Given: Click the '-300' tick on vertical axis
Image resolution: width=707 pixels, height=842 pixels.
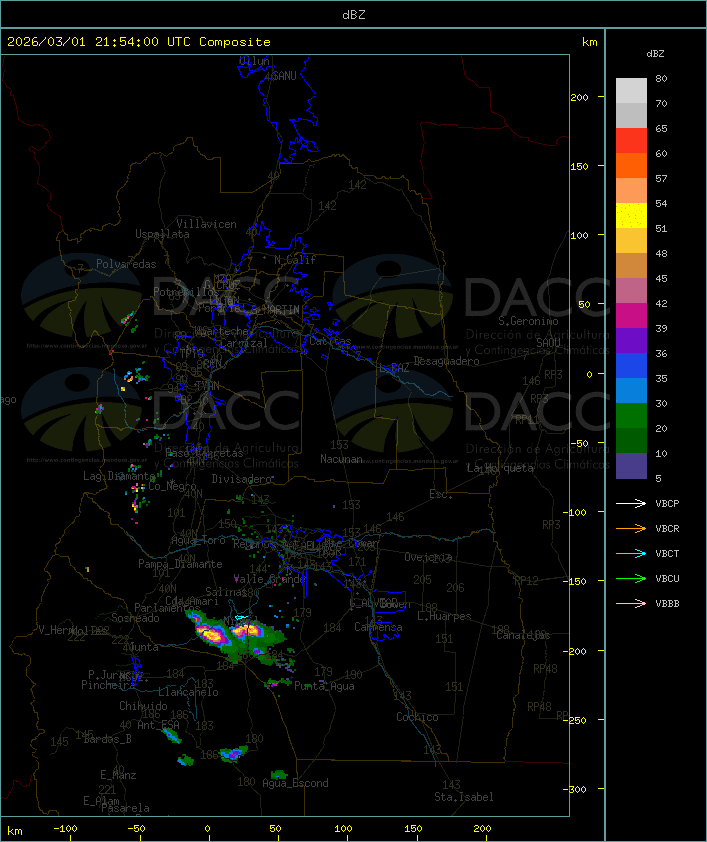Looking at the screenshot, I should 577,789.
